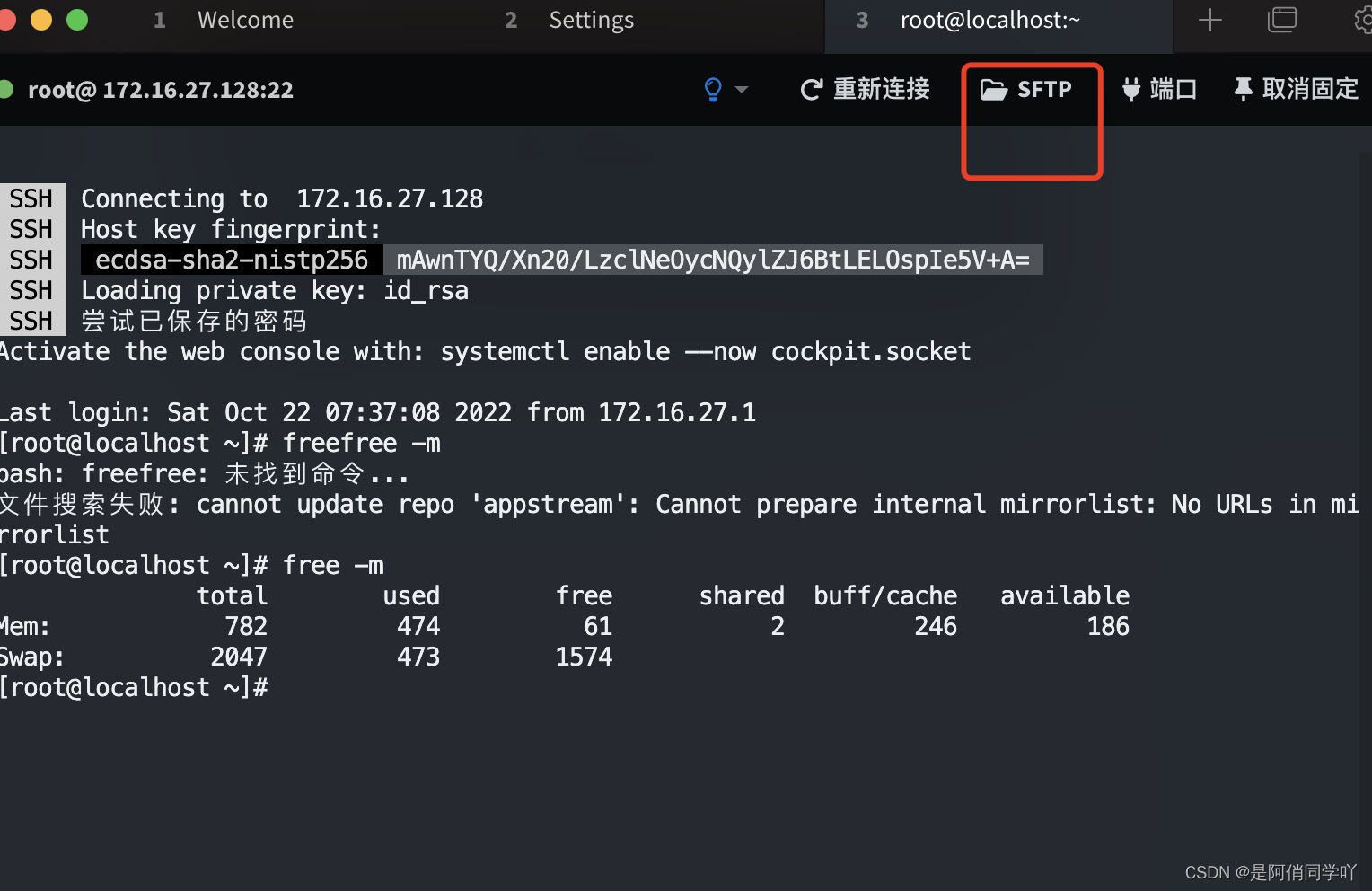The image size is (1372, 891).
Task: Switch to the Settings tab
Action: (x=591, y=20)
